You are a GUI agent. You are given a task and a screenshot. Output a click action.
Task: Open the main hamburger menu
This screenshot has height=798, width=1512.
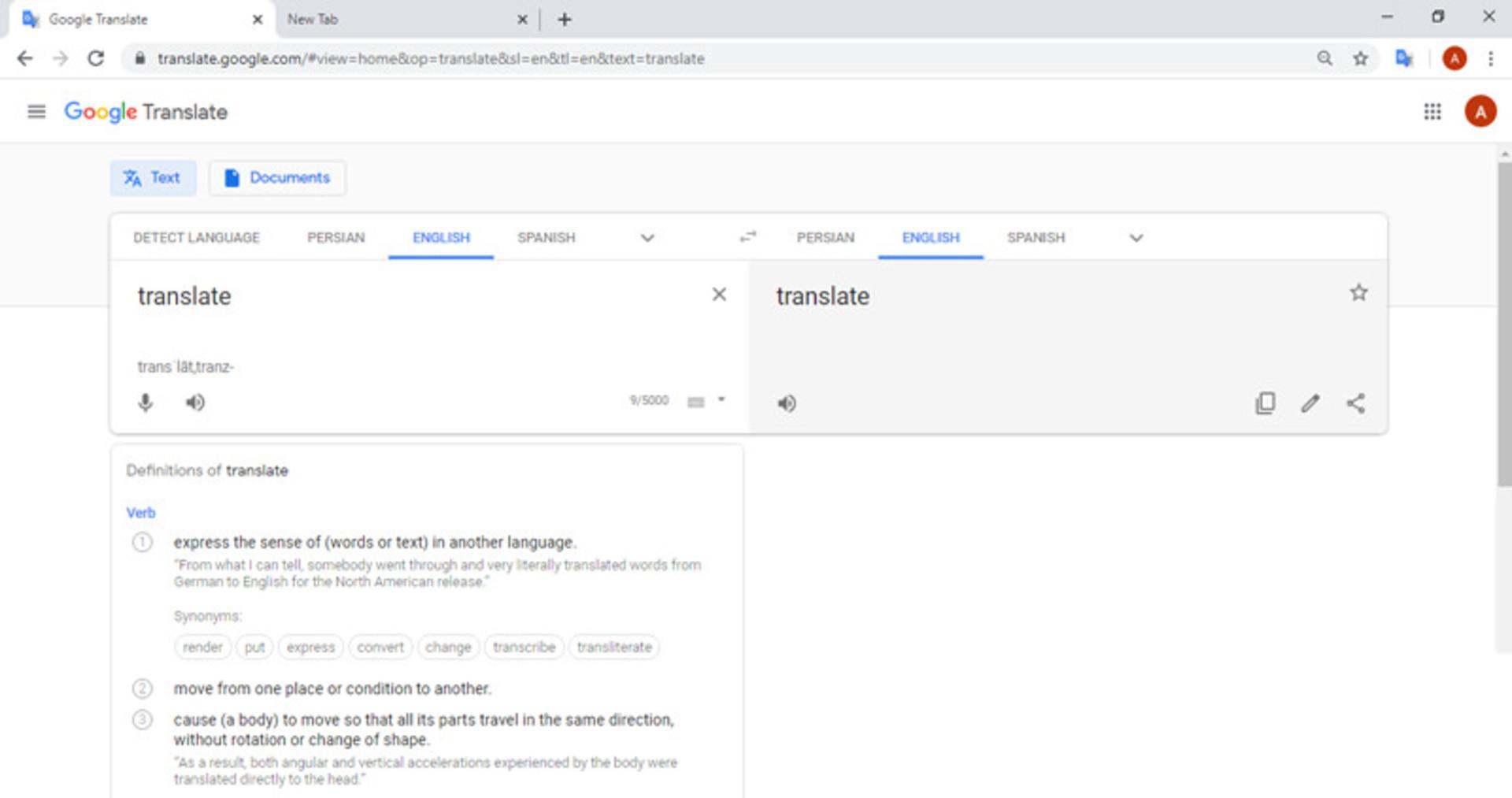[x=36, y=112]
